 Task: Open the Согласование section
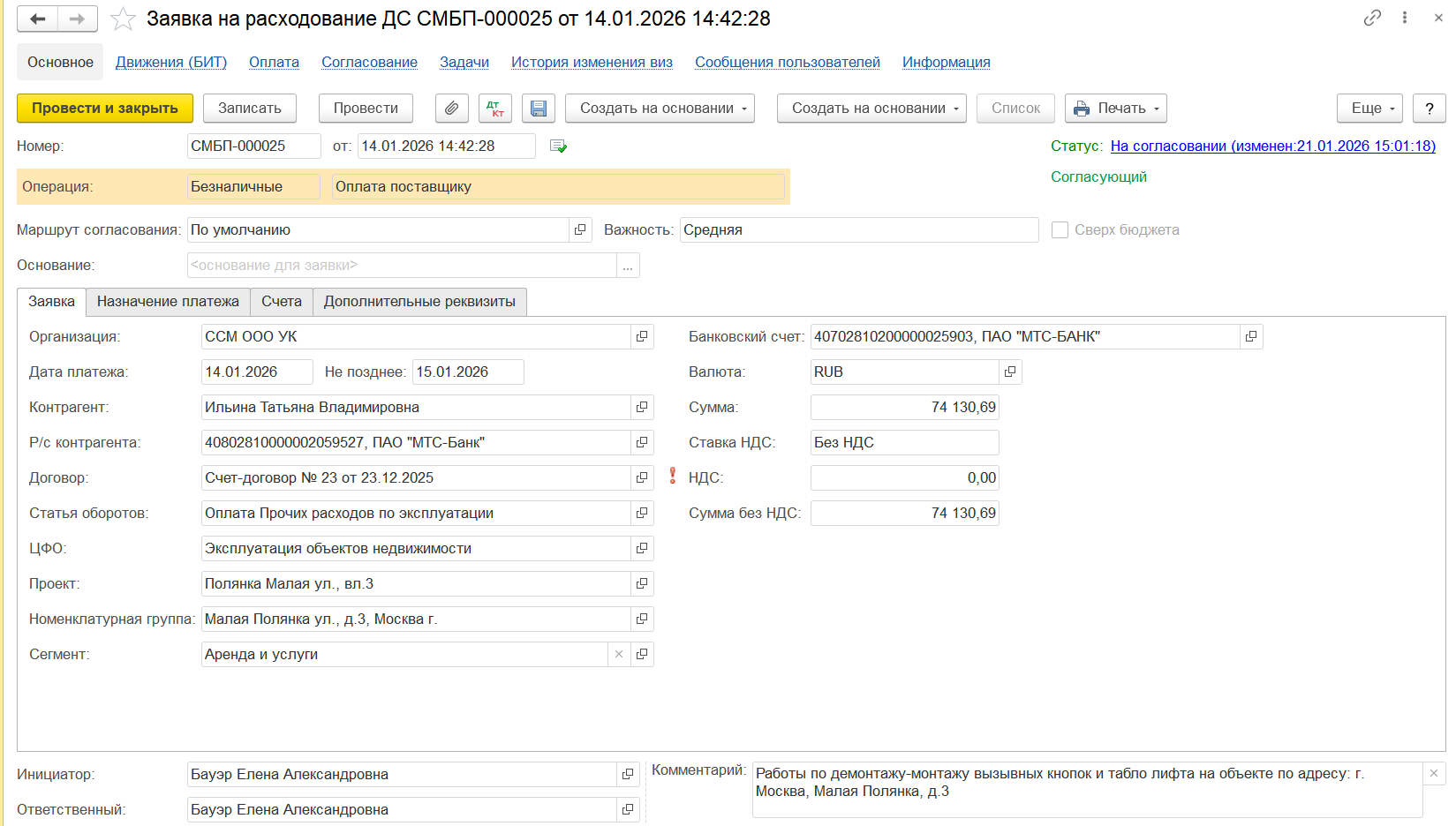pos(369,63)
